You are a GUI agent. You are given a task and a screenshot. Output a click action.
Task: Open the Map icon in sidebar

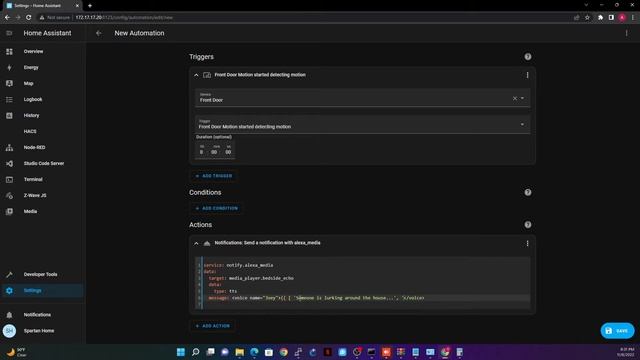(9, 83)
